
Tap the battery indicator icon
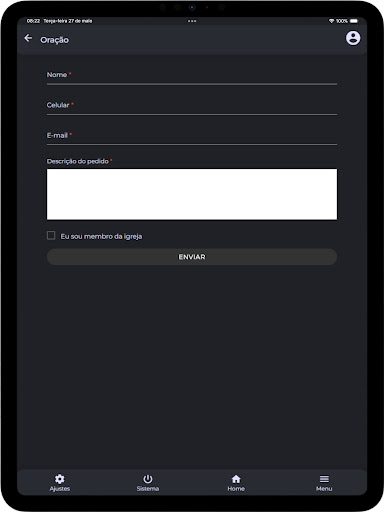pyautogui.click(x=354, y=21)
